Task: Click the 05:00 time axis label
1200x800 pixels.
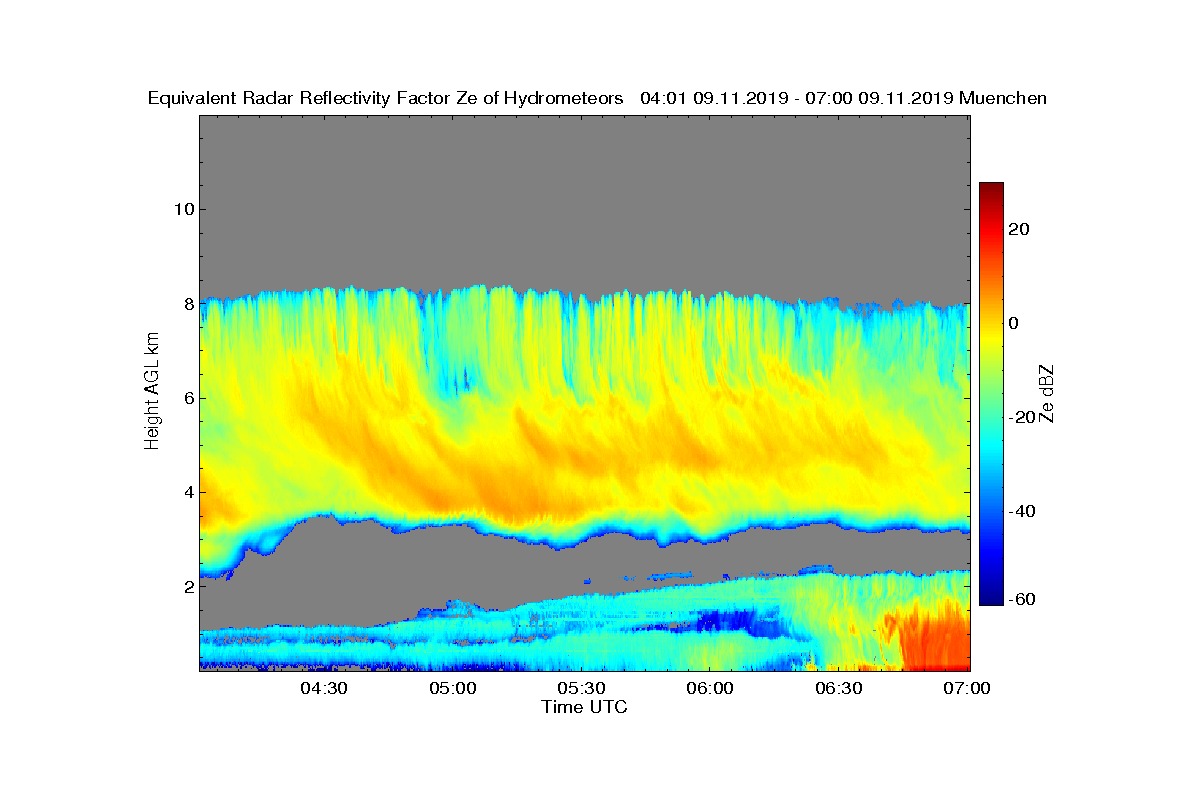Action: [452, 689]
